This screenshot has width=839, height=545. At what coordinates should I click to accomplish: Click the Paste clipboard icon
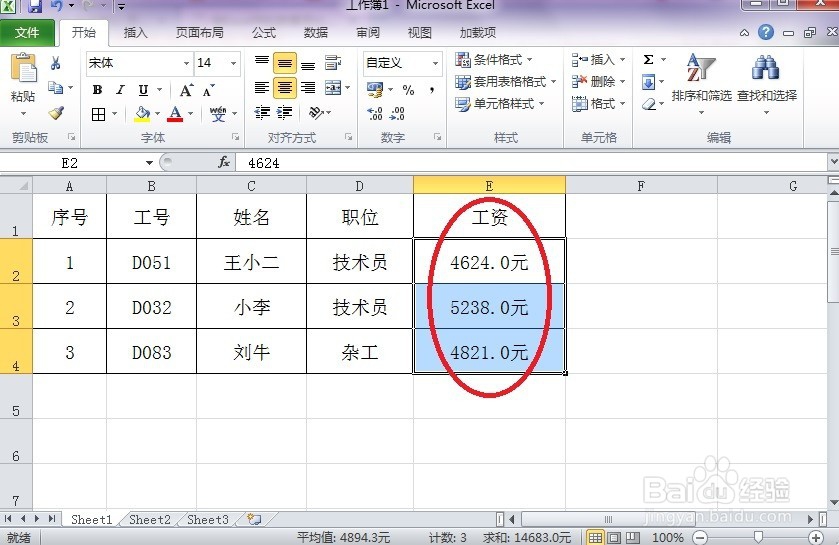point(24,68)
